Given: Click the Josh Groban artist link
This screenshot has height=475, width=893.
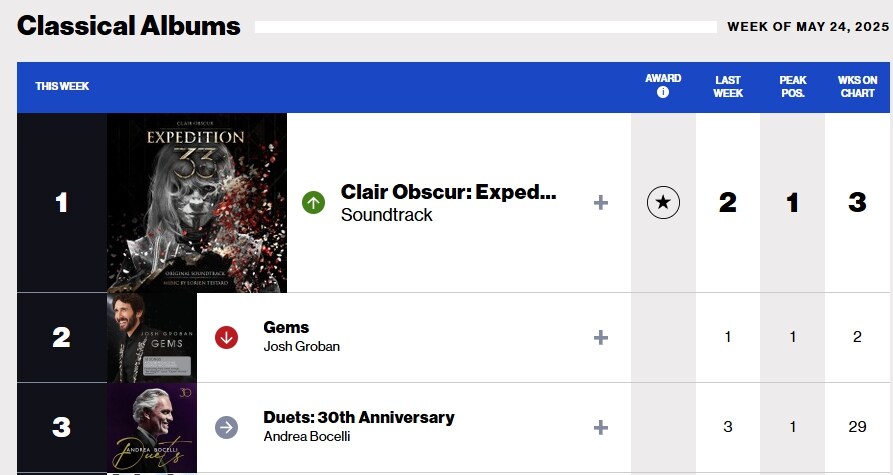Looking at the screenshot, I should click(301, 347).
